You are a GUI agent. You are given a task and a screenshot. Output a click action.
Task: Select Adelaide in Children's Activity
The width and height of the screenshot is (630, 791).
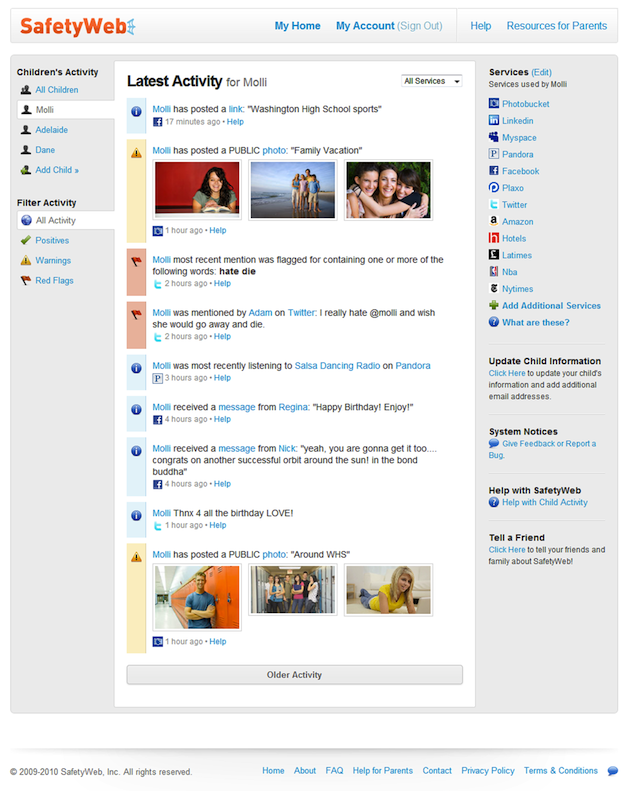coord(52,130)
